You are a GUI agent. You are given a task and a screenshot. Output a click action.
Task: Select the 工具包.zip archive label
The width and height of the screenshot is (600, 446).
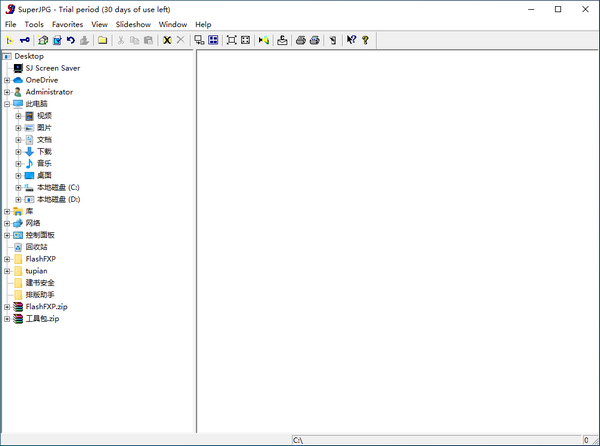42,319
